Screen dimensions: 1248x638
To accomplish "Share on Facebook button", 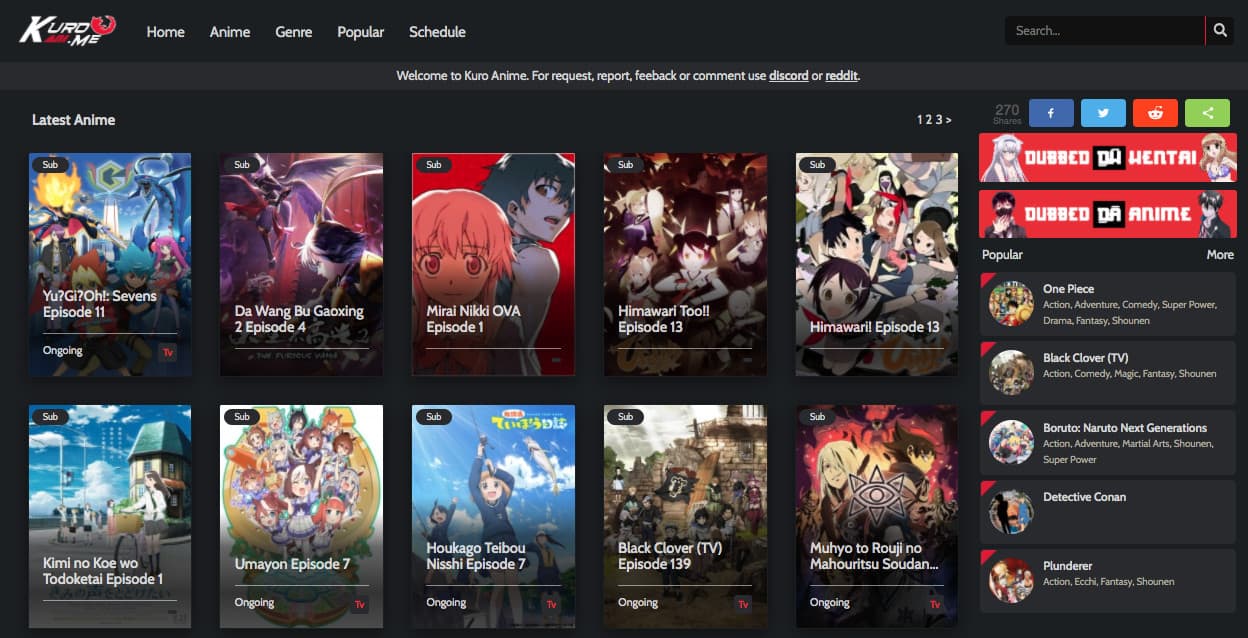I will click(1051, 113).
